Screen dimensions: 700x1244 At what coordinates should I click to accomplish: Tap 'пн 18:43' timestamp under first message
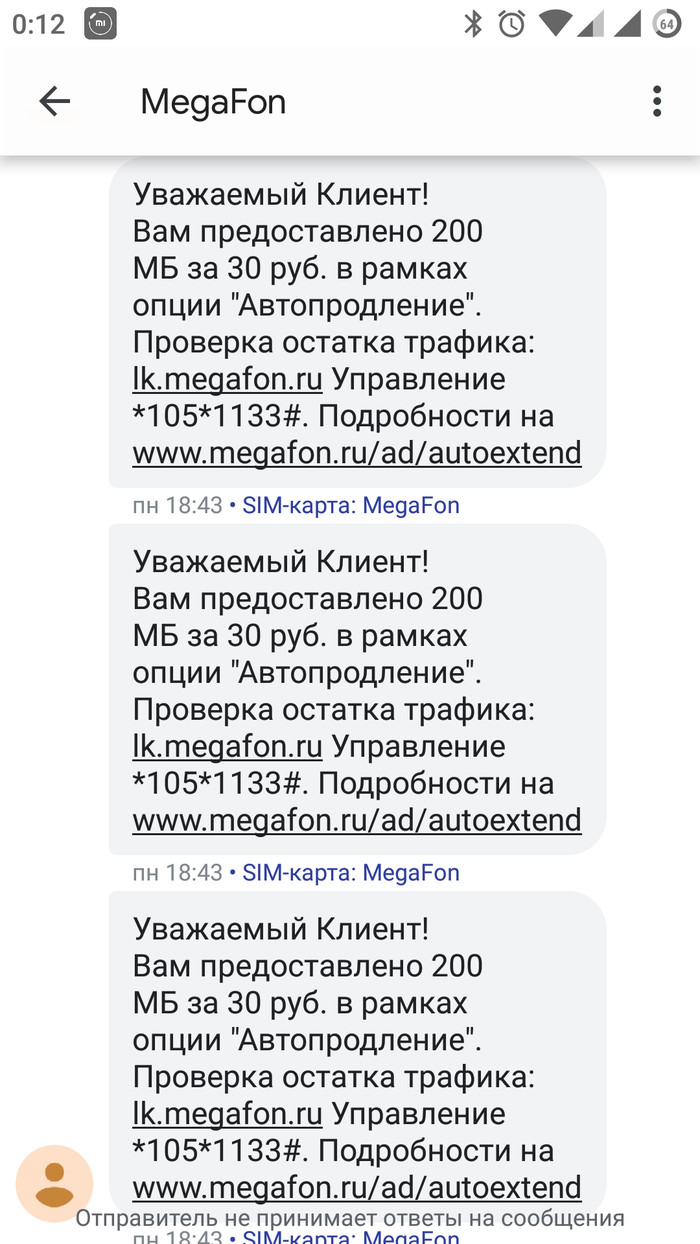pos(177,505)
